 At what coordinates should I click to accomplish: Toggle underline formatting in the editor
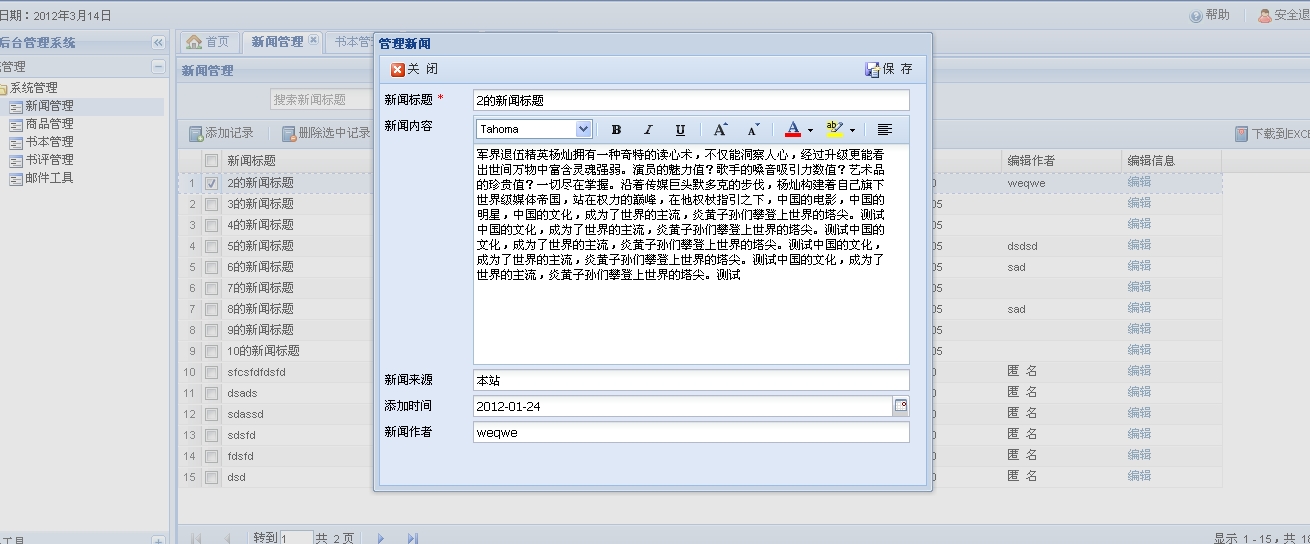tap(680, 129)
